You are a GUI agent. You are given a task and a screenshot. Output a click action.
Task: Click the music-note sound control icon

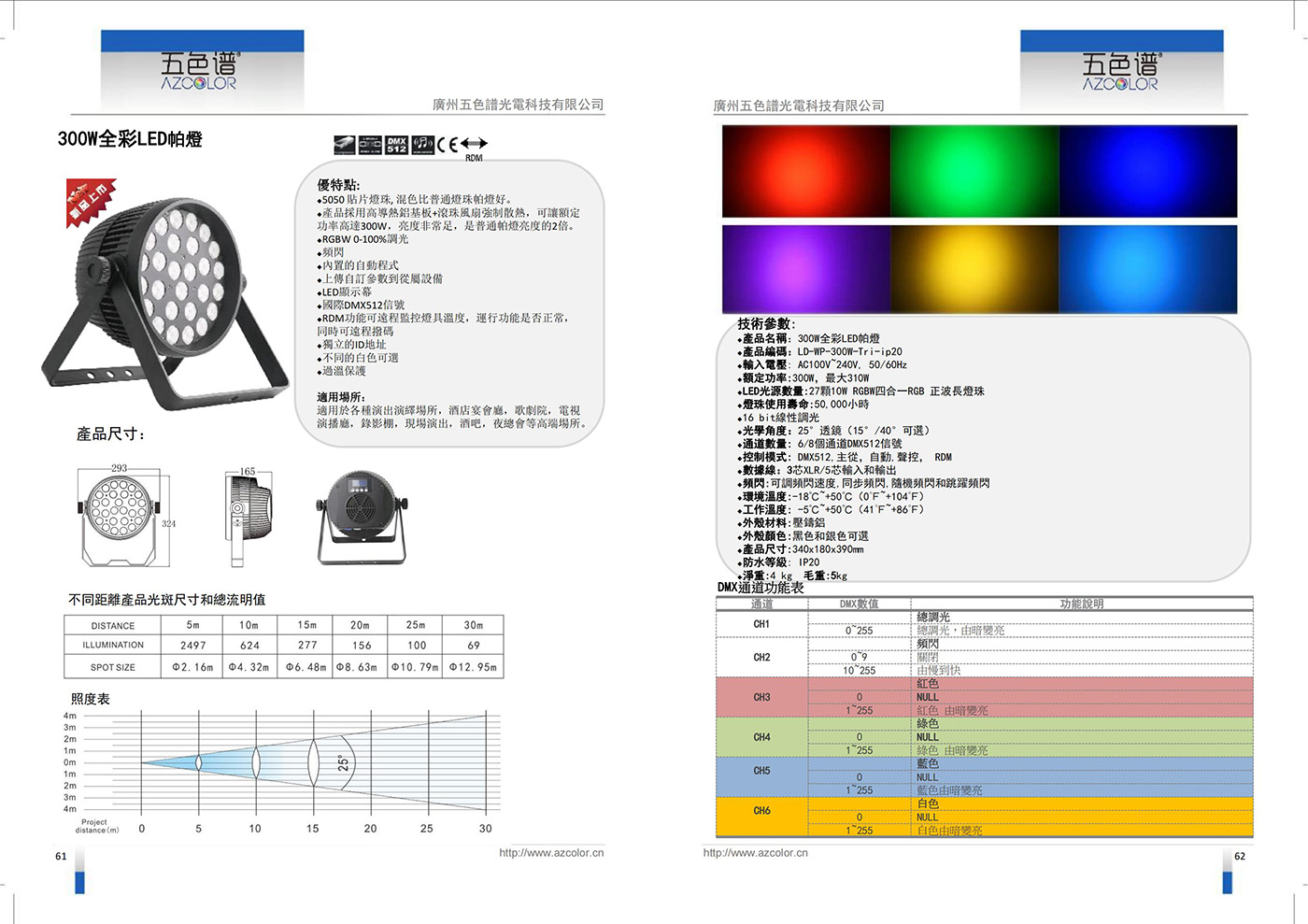click(x=423, y=145)
